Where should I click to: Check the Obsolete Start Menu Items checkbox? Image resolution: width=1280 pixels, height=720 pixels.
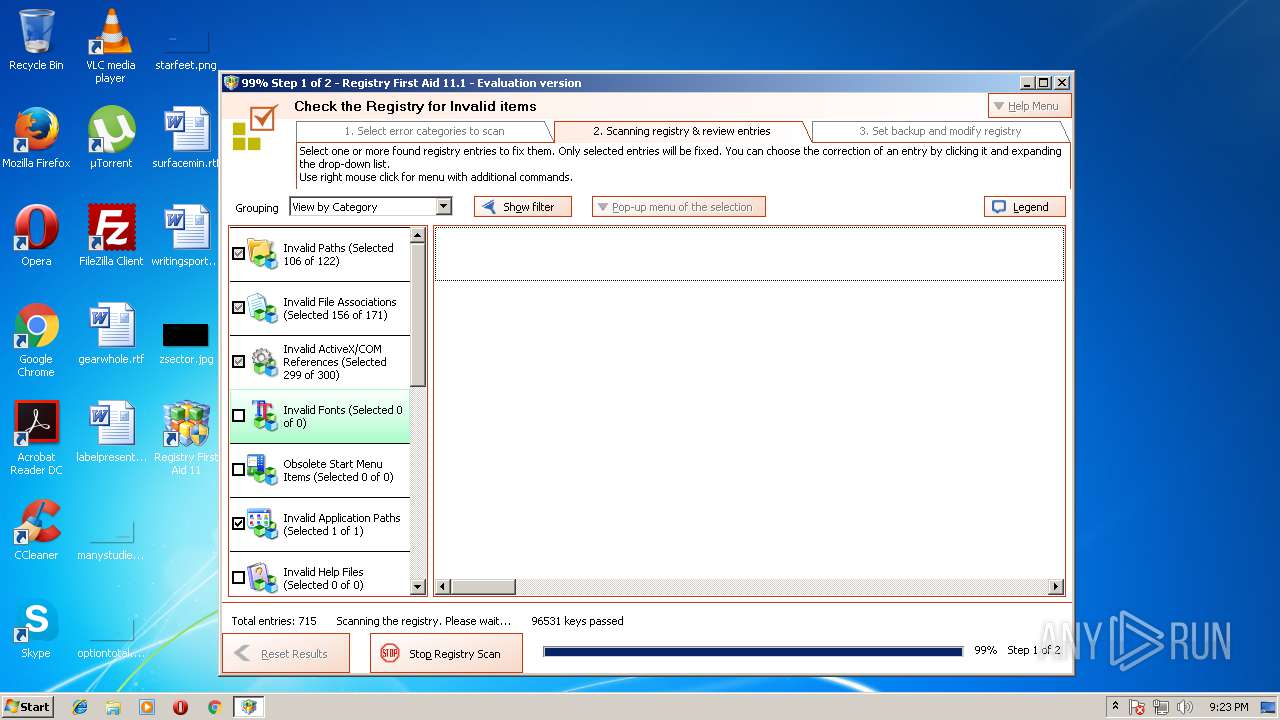click(x=238, y=470)
